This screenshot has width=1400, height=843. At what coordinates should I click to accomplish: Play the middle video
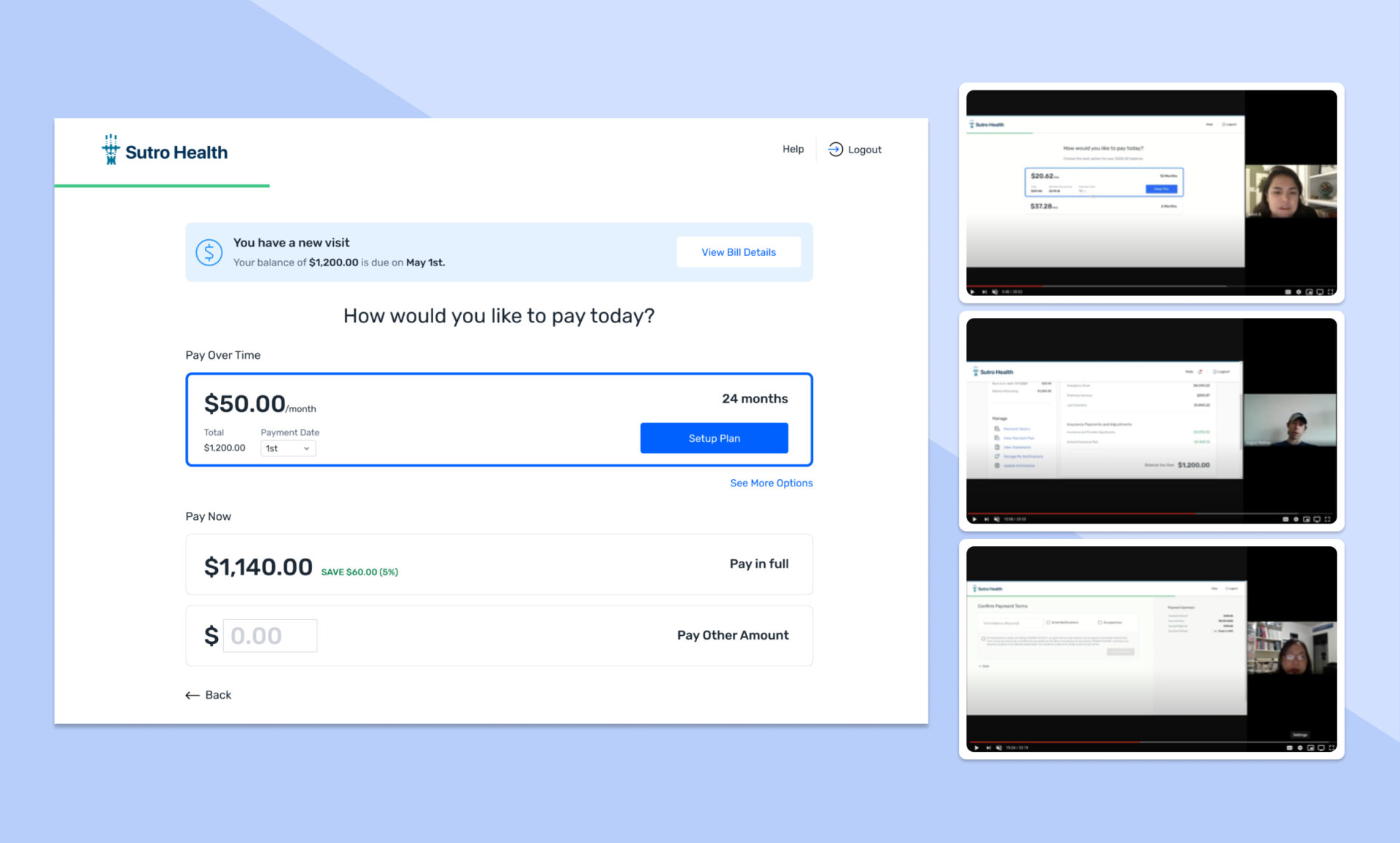click(974, 519)
